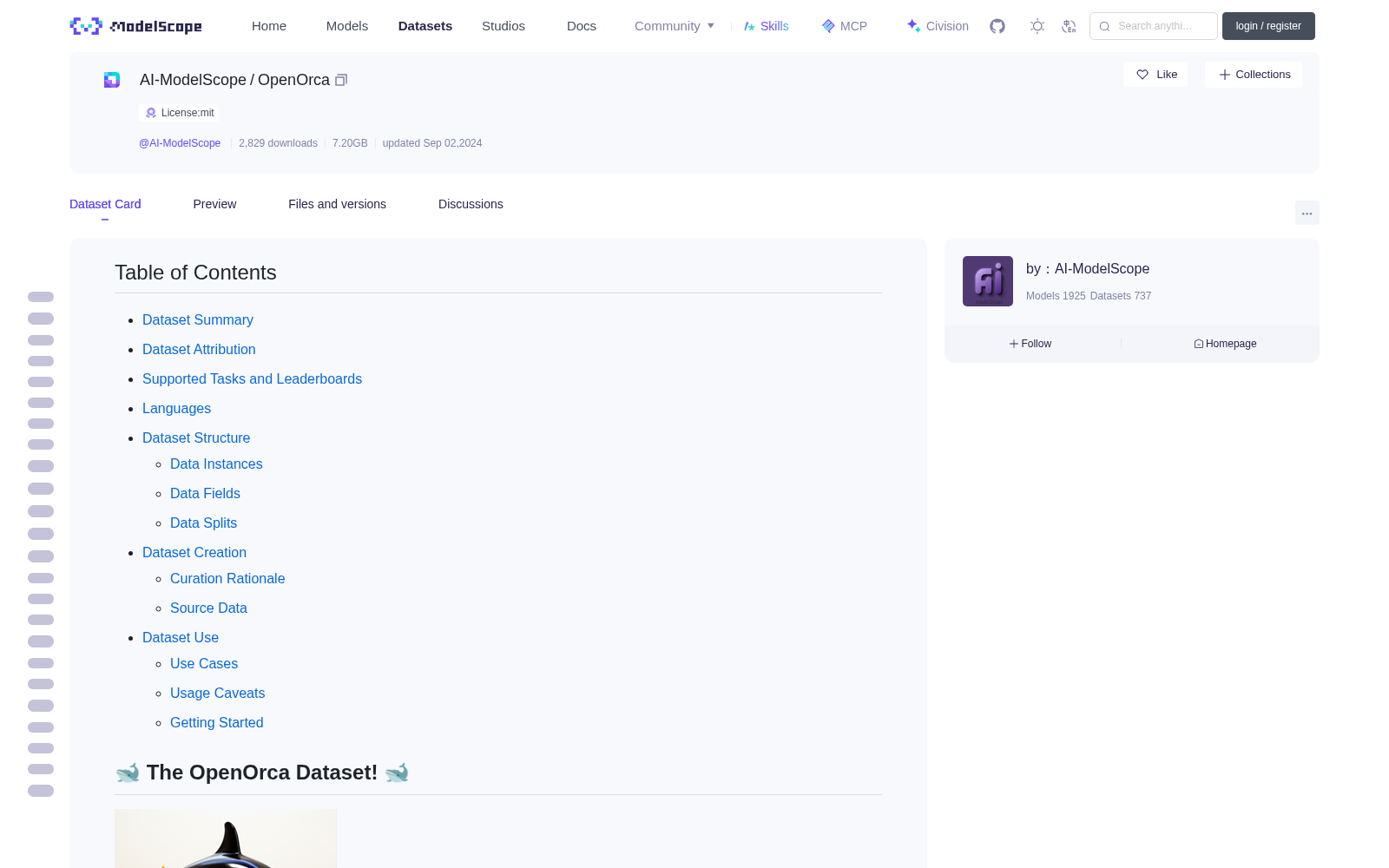Open the ModelScope logo homepage
Image resolution: width=1389 pixels, height=868 pixels.
[x=135, y=26]
